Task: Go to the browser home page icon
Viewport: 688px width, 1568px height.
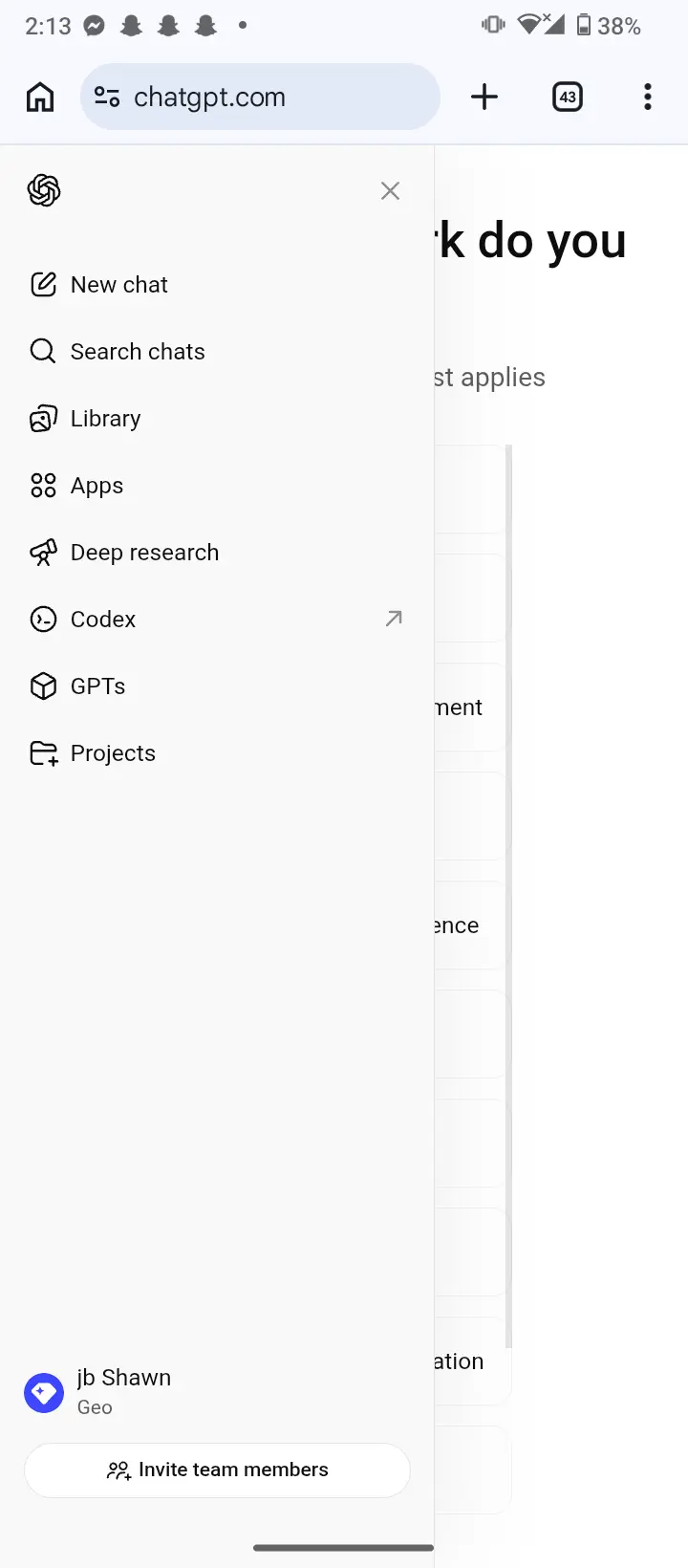Action: click(40, 97)
